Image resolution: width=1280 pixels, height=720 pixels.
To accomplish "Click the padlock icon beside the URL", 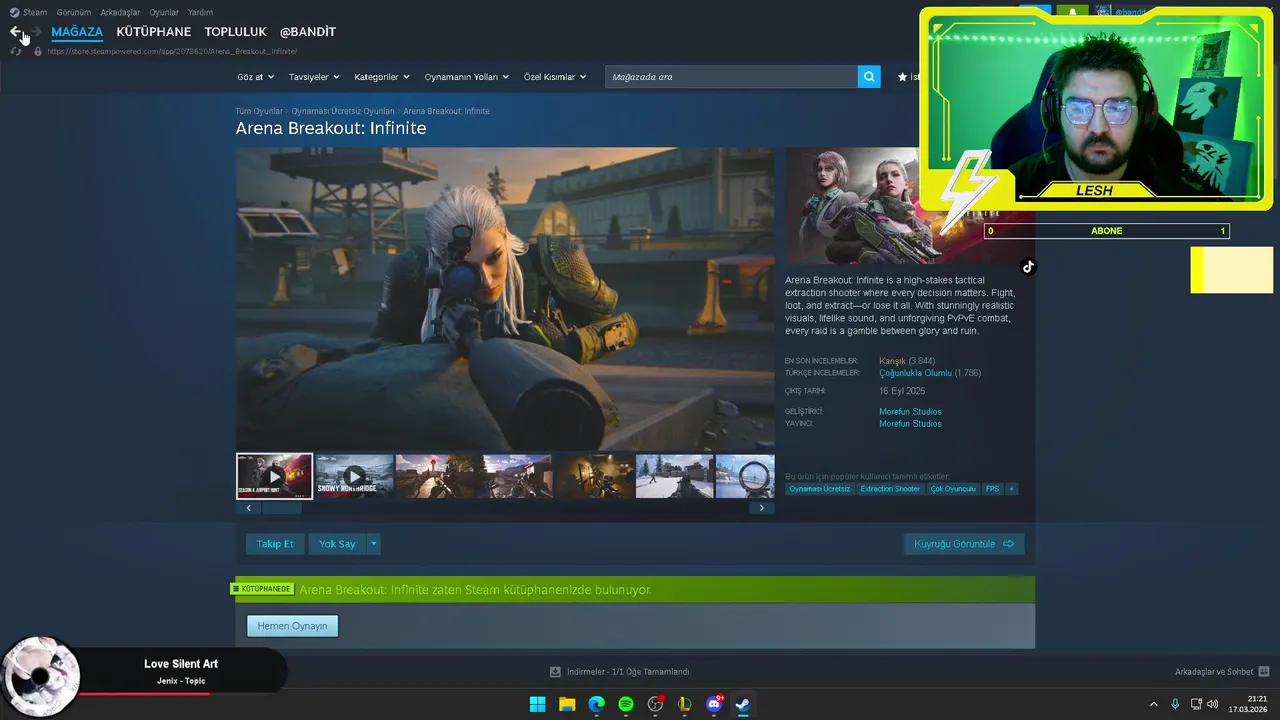I will (38, 51).
